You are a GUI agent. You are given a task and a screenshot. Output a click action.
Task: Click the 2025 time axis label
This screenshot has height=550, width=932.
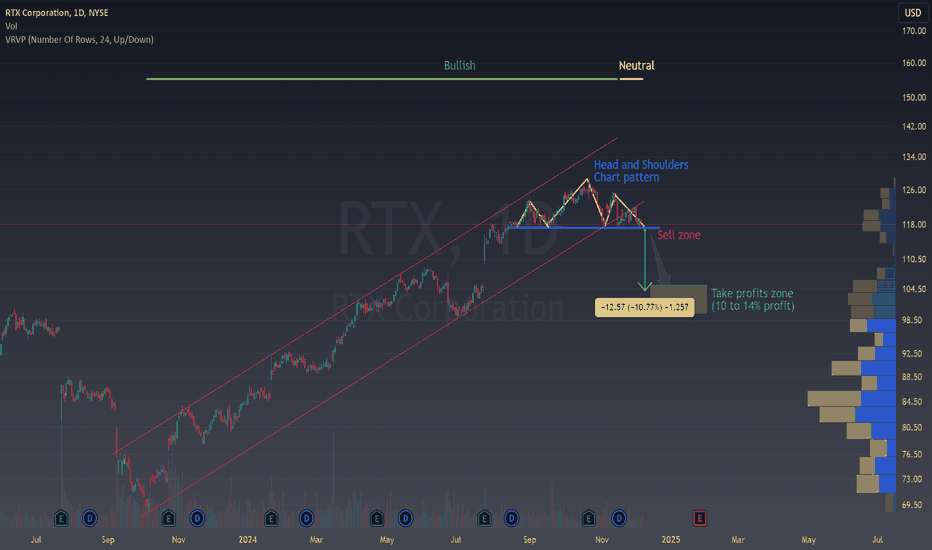click(671, 540)
